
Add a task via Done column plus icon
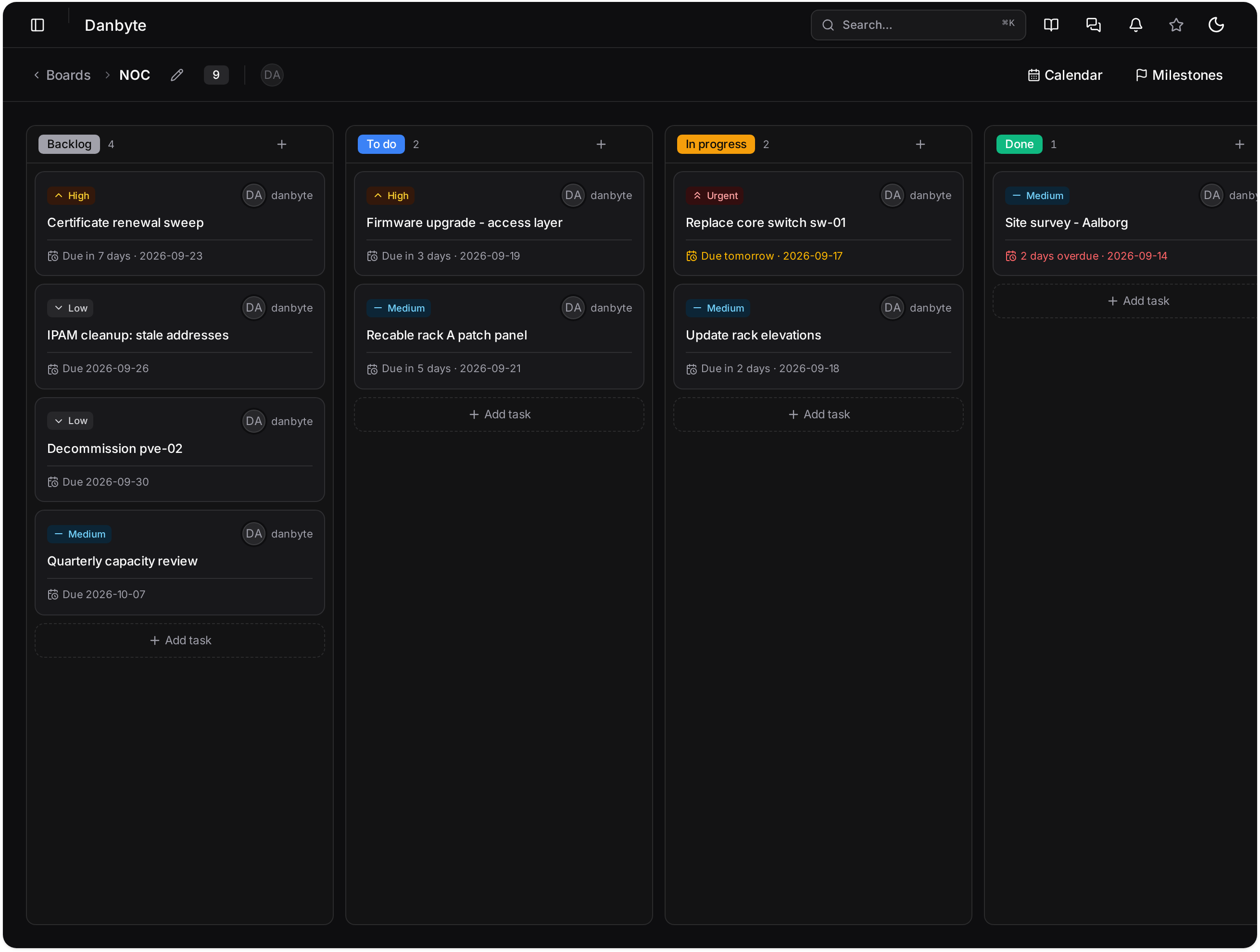[1239, 145]
